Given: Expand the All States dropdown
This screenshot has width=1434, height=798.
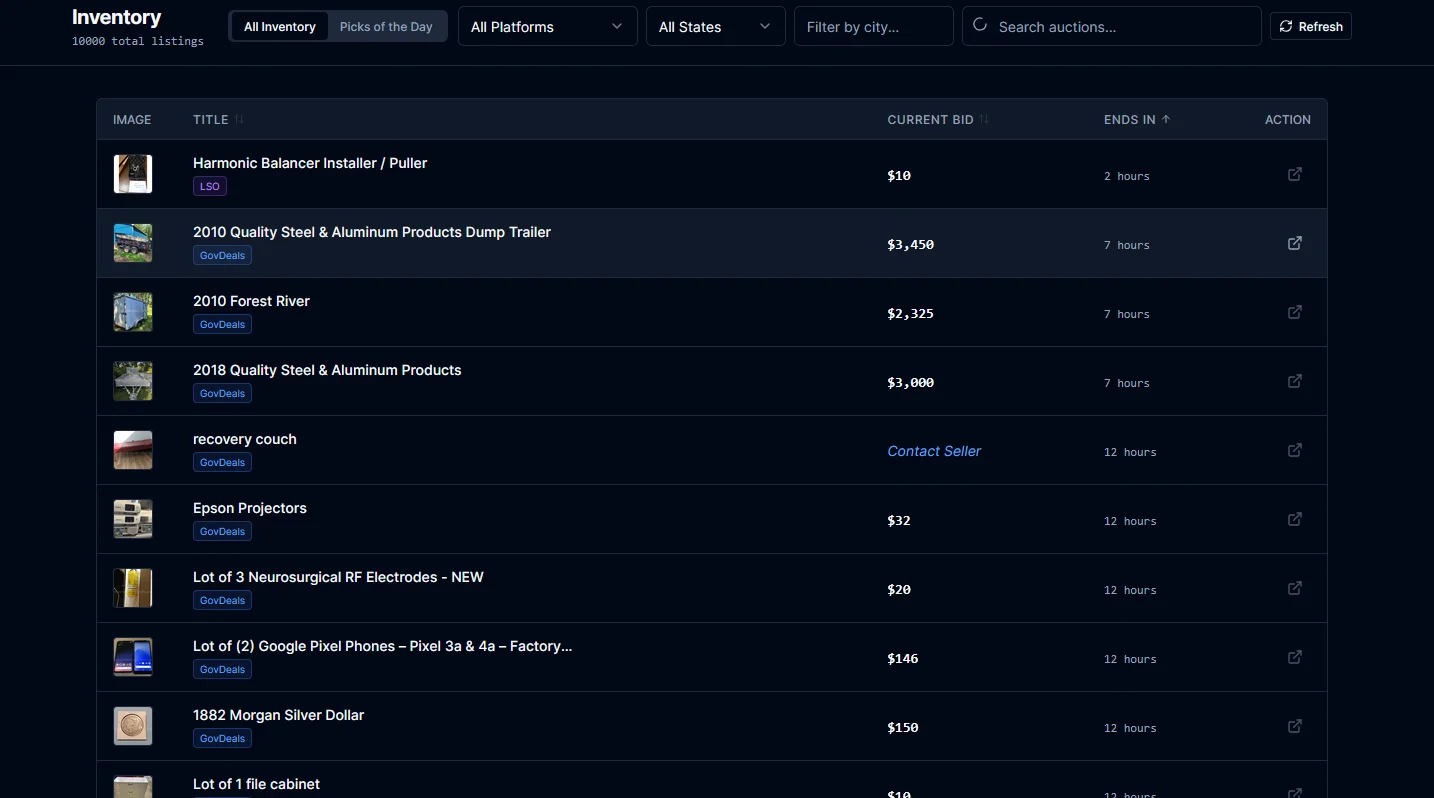Looking at the screenshot, I should click(714, 27).
